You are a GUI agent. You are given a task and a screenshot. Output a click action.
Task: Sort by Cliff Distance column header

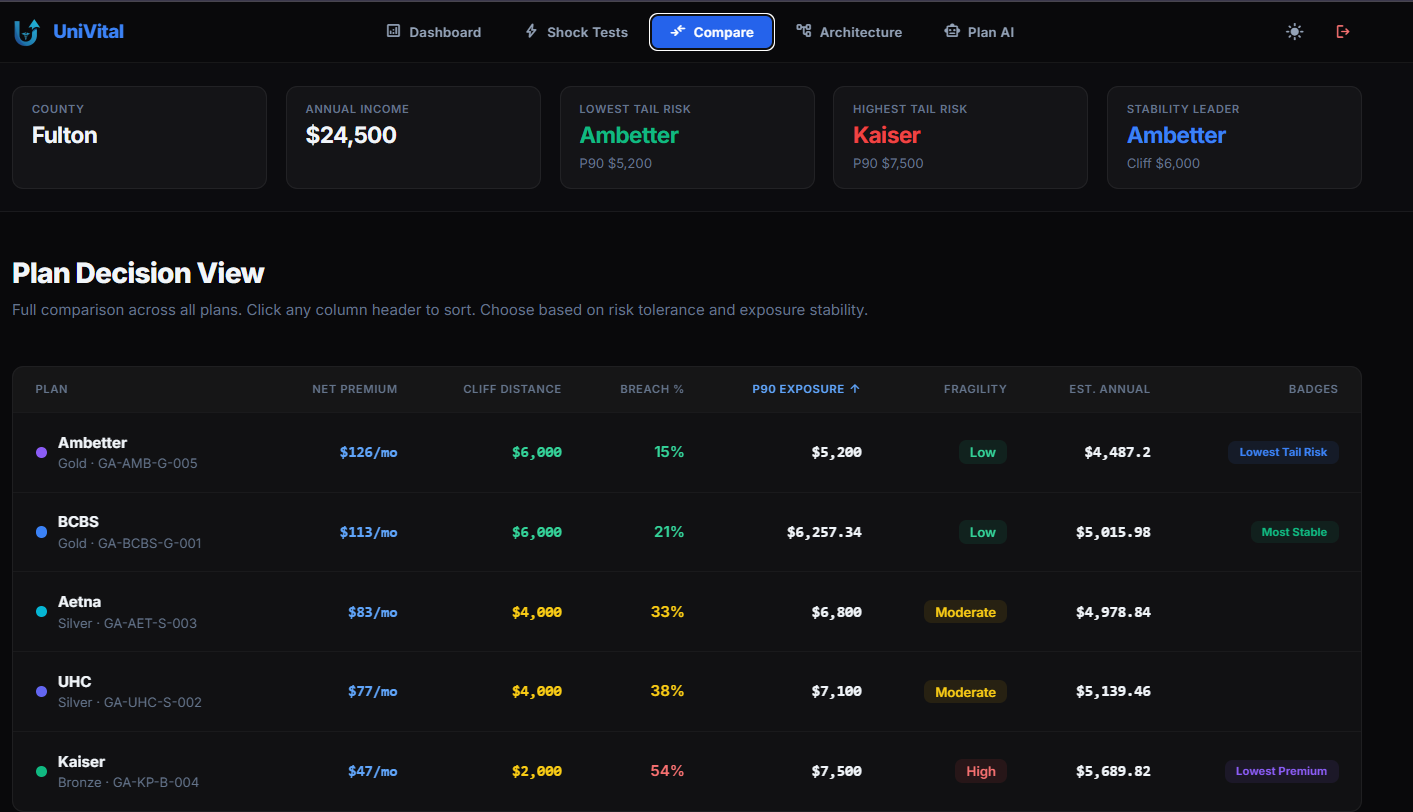coord(512,389)
